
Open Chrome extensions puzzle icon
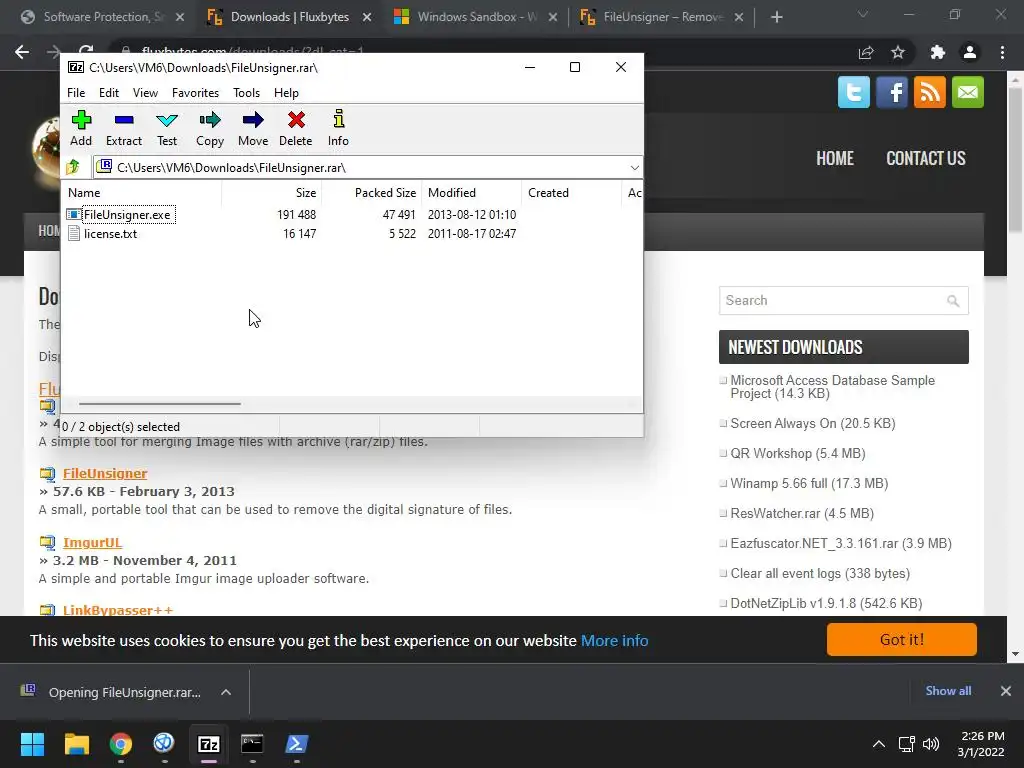(x=937, y=52)
